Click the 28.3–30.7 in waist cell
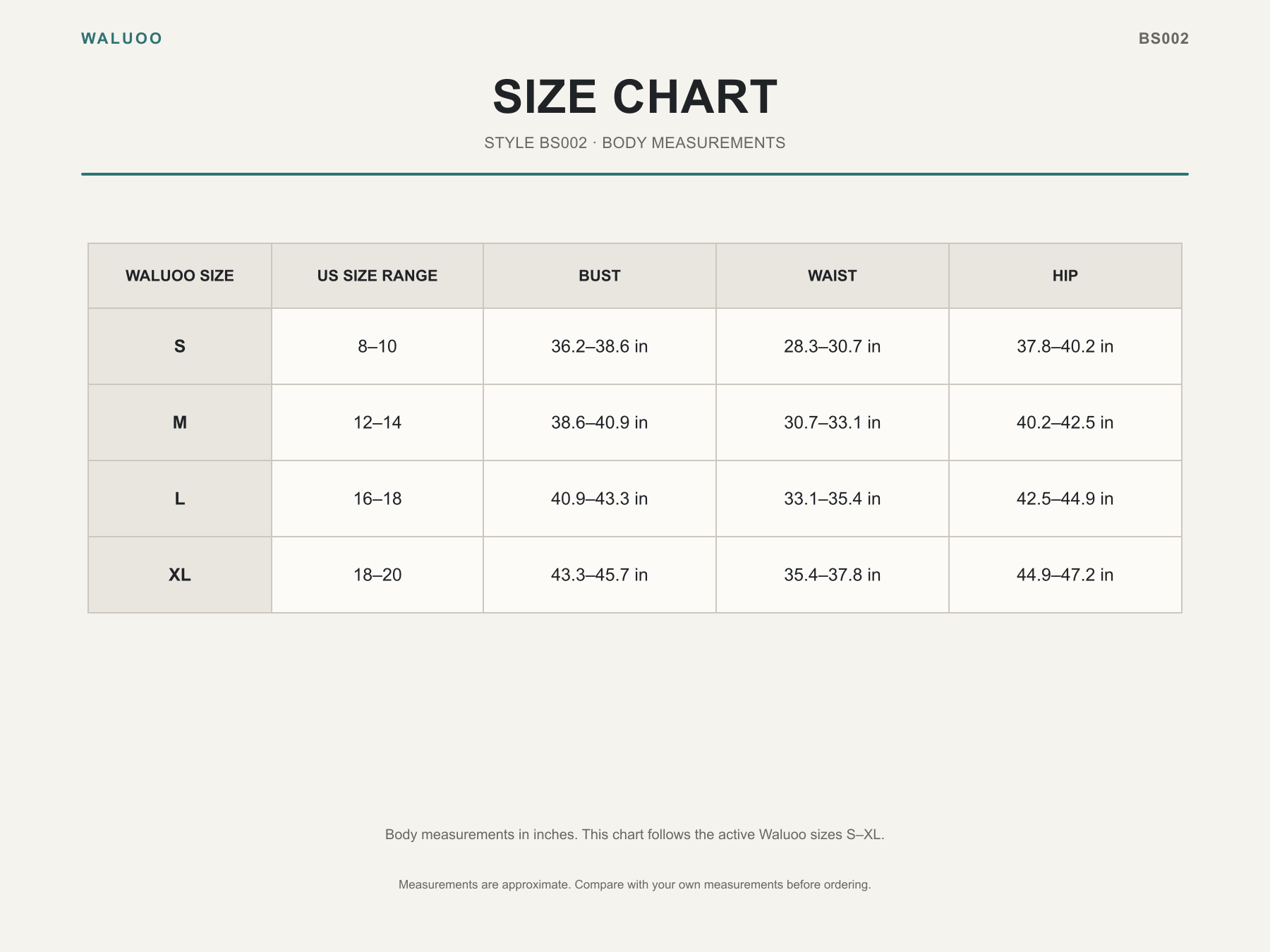1270x952 pixels. pyautogui.click(x=833, y=346)
